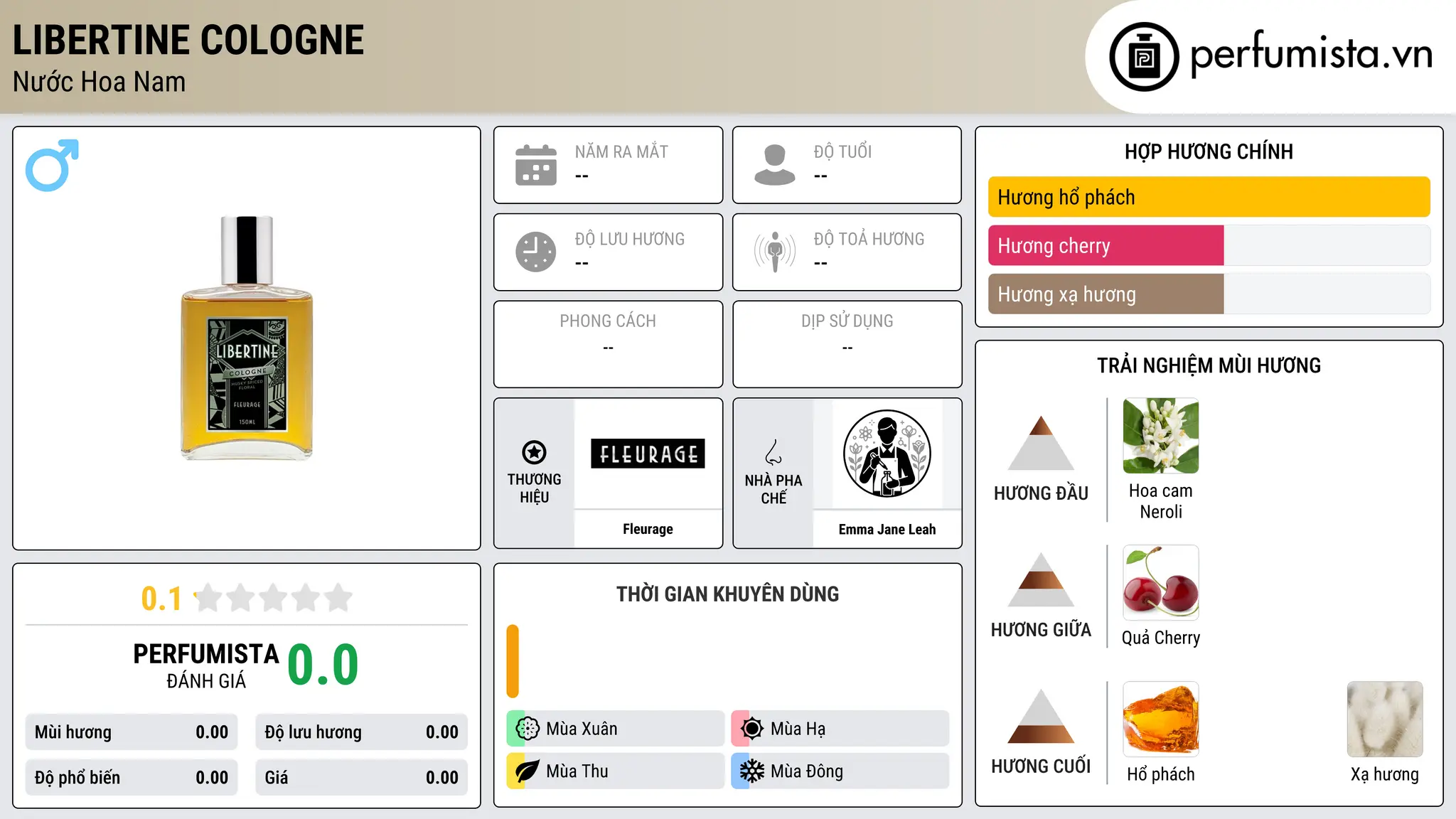
Task: Click the Hương xạ hương accord bar
Action: pyautogui.click(x=1209, y=294)
